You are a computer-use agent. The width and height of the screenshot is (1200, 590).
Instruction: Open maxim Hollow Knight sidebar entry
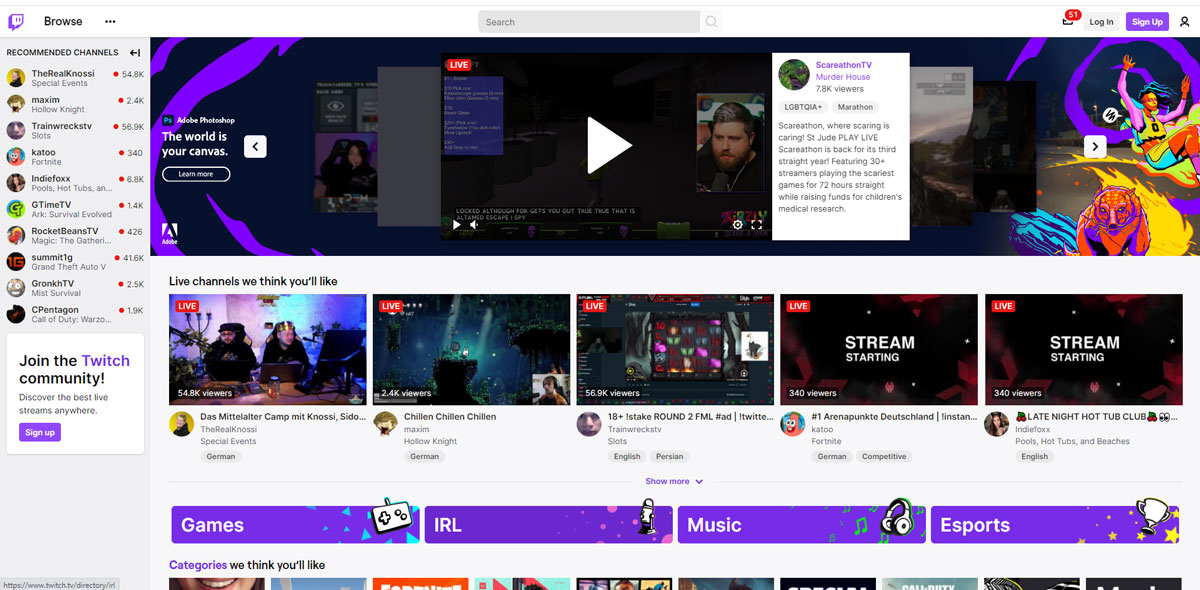point(75,104)
